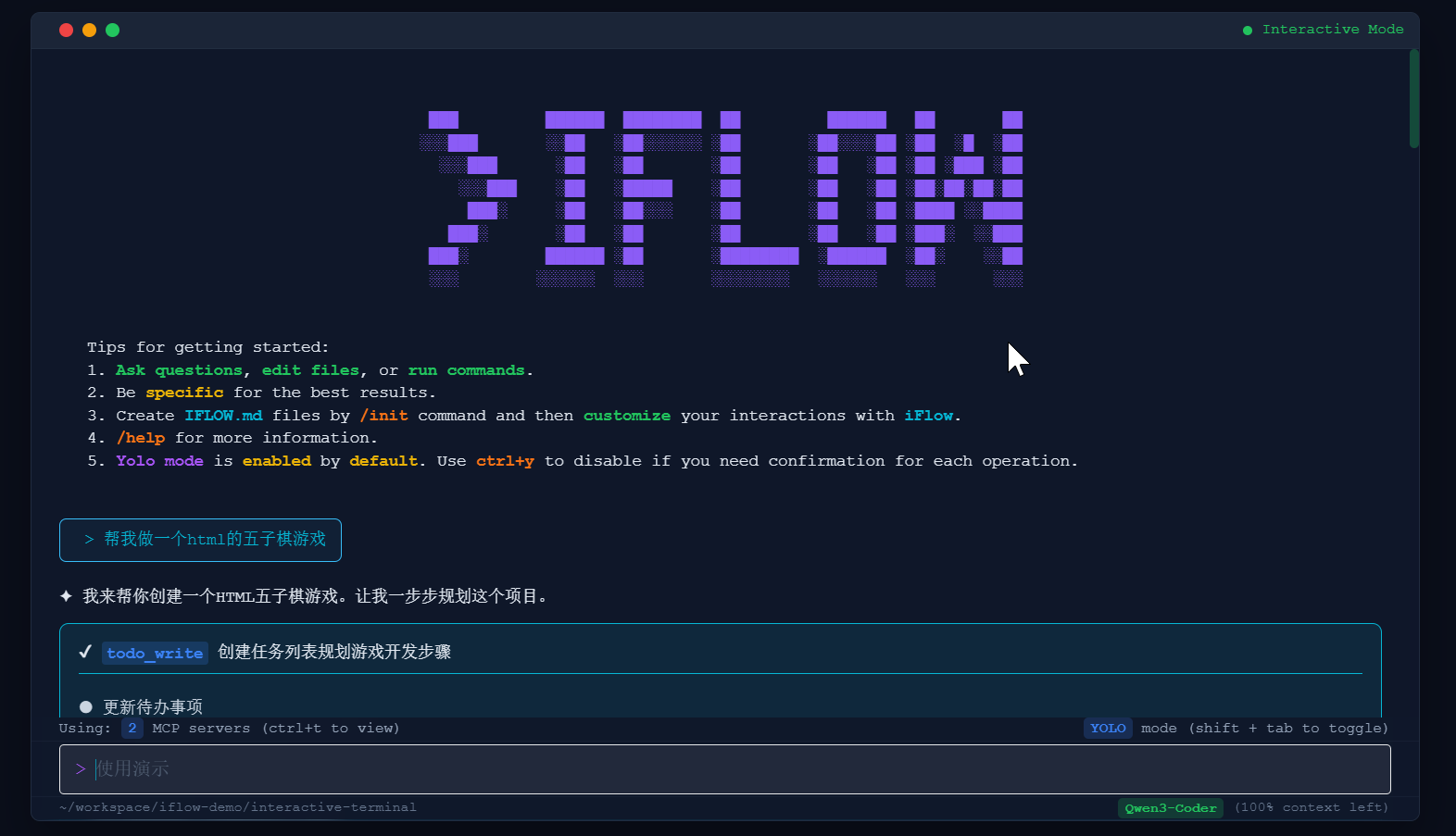Click the MCP servers count badge 2
Screen dimensions: 1456x836
click(x=132, y=728)
